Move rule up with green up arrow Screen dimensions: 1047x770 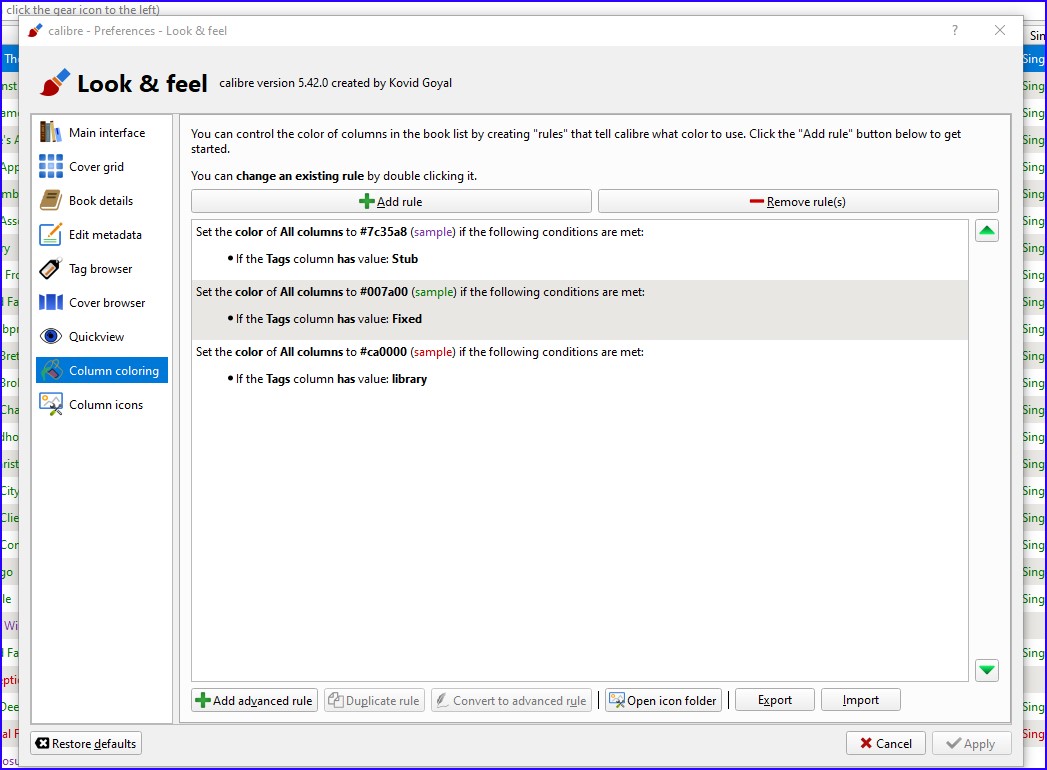(x=986, y=231)
